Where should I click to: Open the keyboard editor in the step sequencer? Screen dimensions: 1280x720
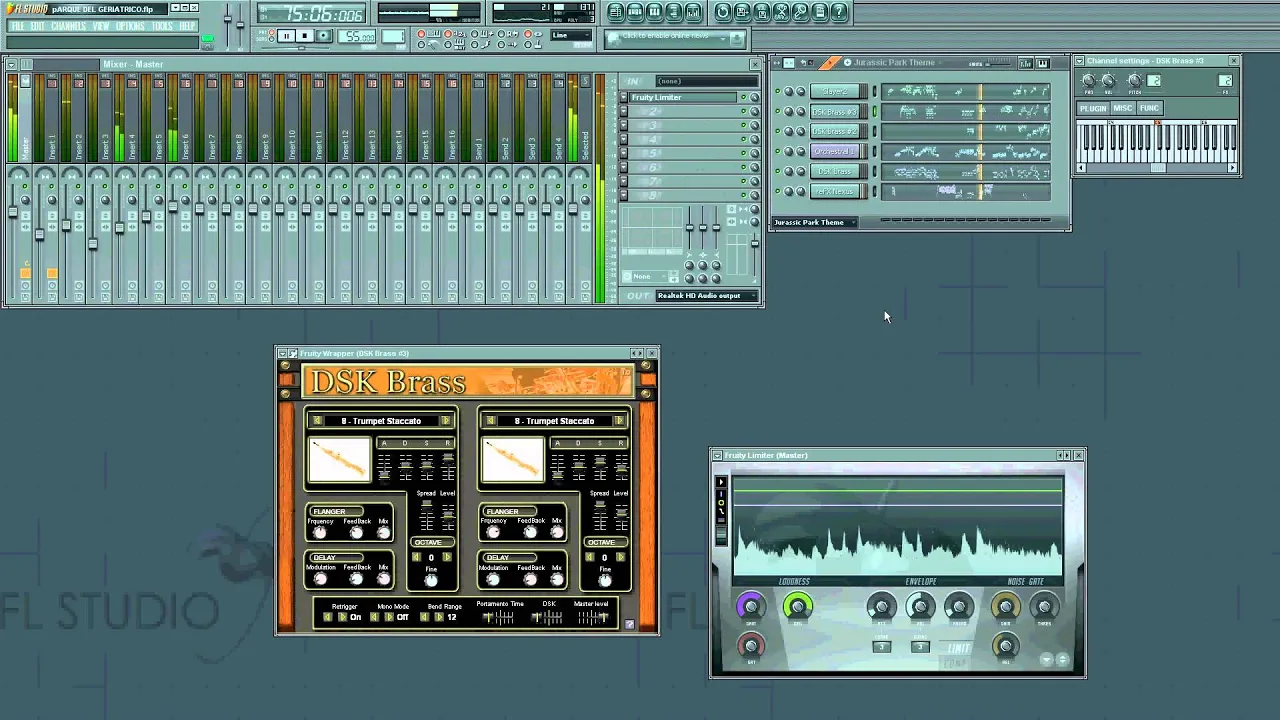[1043, 63]
